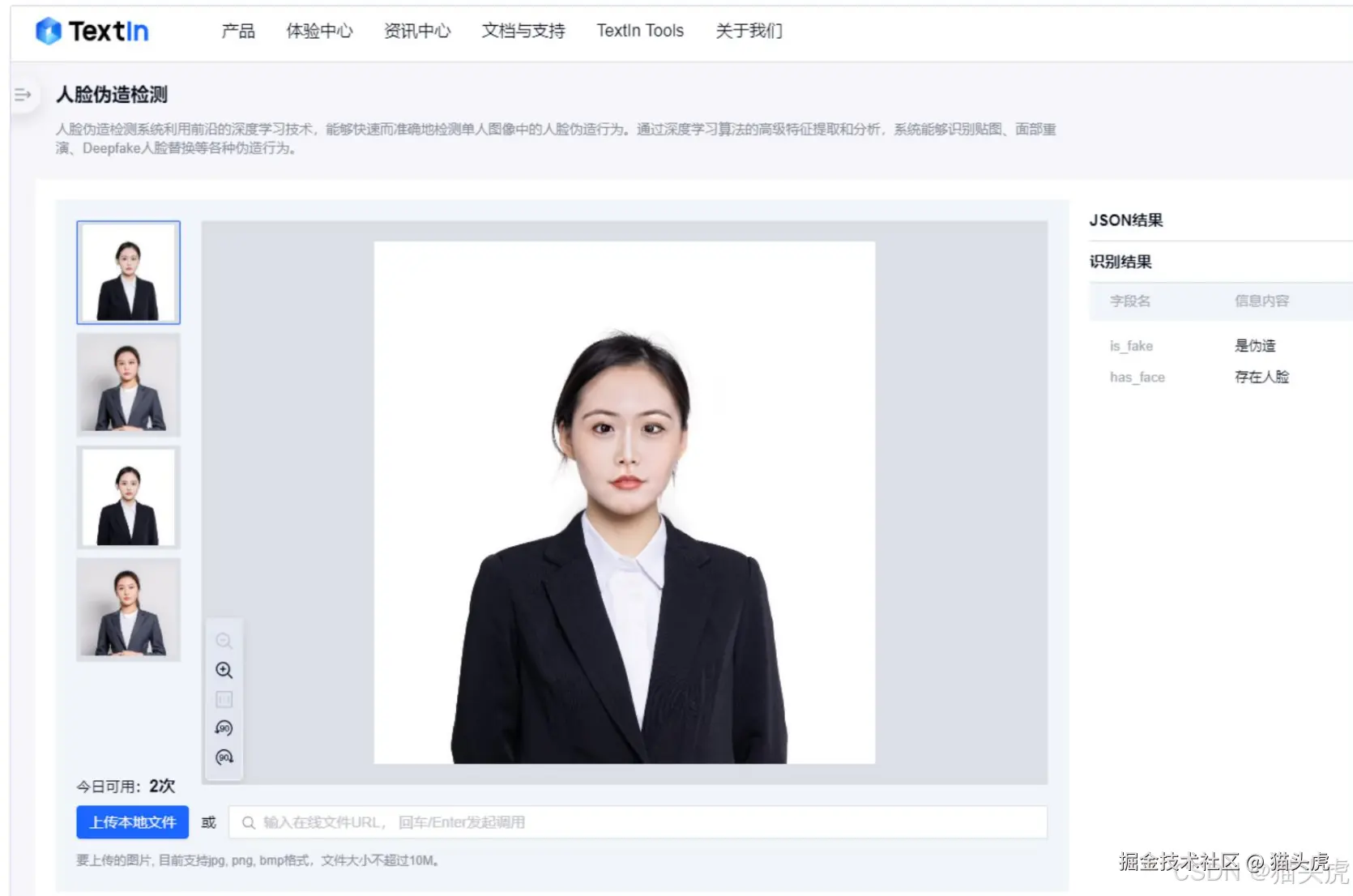The height and width of the screenshot is (896, 1353).
Task: Open the 产品 menu
Action: 237,31
